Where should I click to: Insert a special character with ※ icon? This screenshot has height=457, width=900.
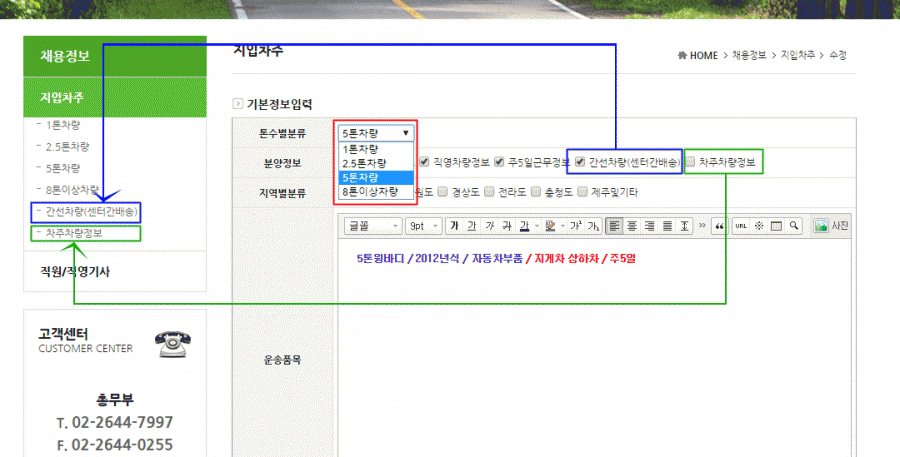coord(759,226)
